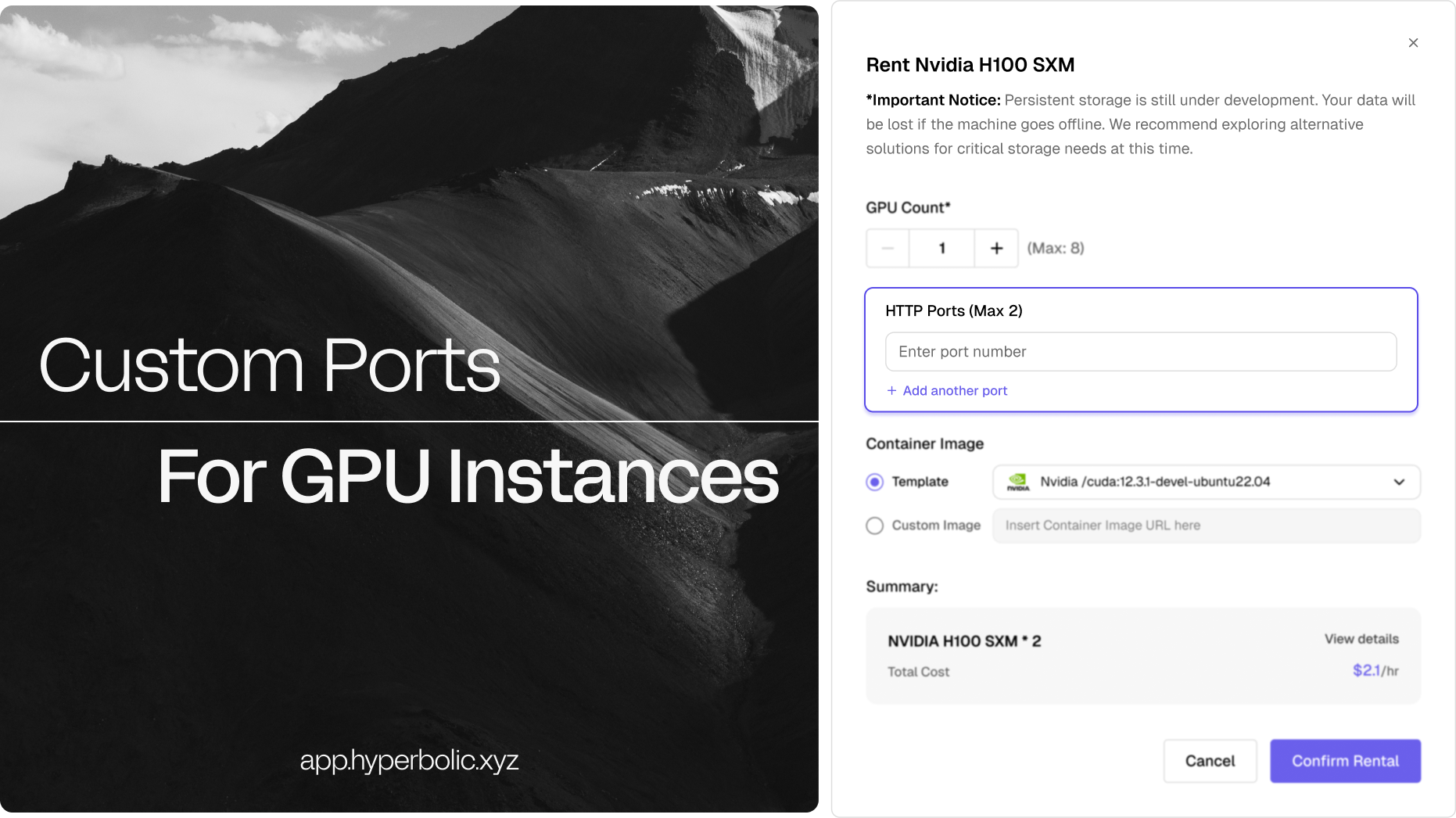Click the GPU count value box showing 1
This screenshot has height=818, width=1456.
tap(941, 248)
